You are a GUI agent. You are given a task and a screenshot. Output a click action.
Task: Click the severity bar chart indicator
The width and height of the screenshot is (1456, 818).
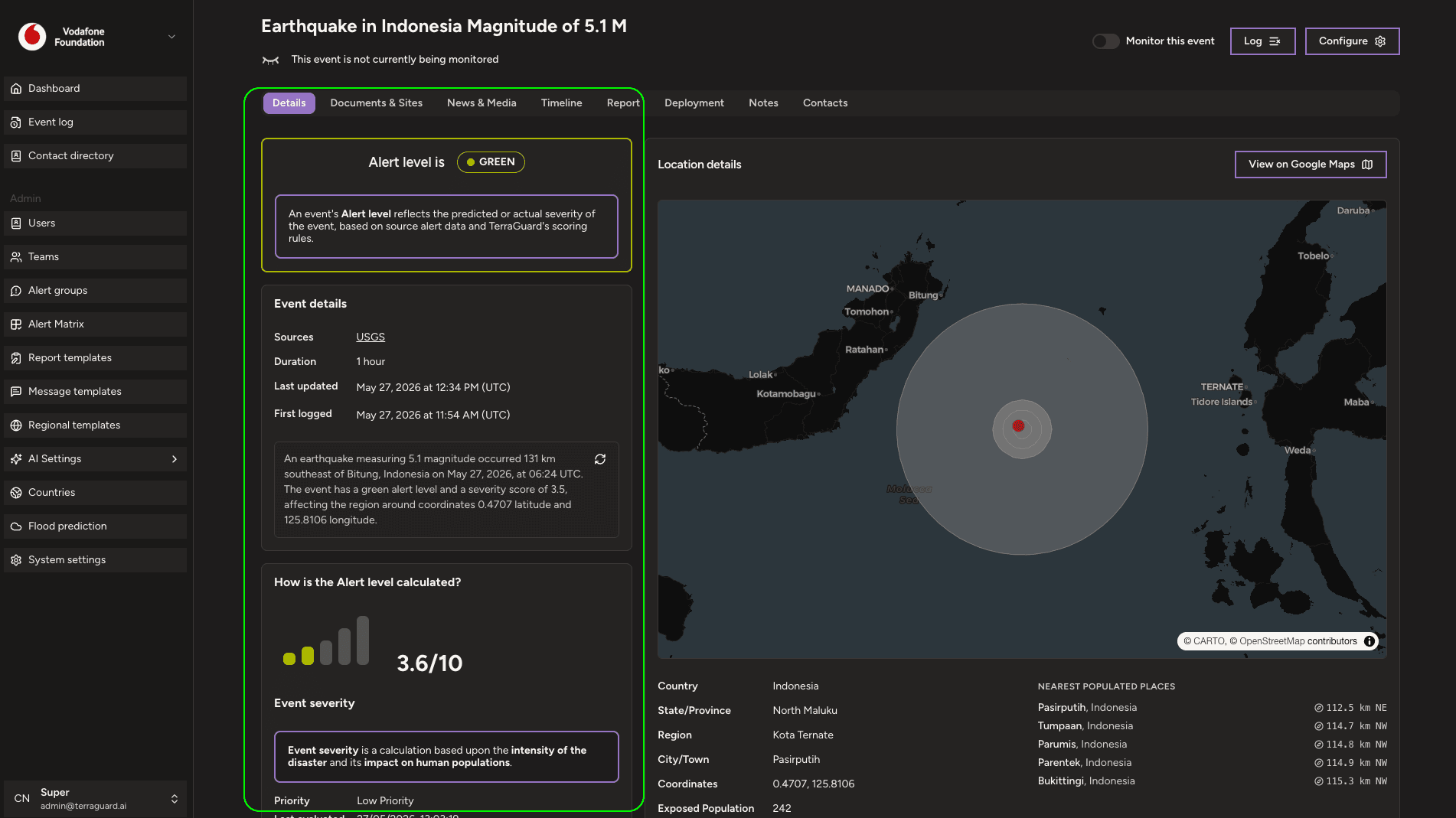click(326, 641)
